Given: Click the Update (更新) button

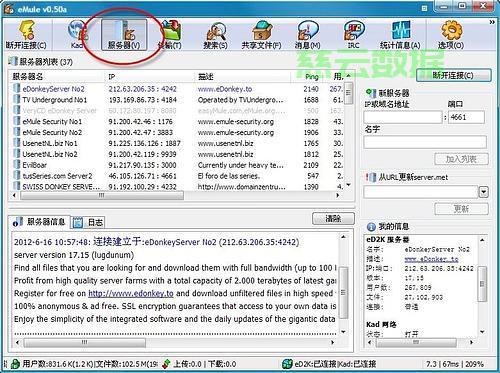Looking at the screenshot, I should (461, 209).
